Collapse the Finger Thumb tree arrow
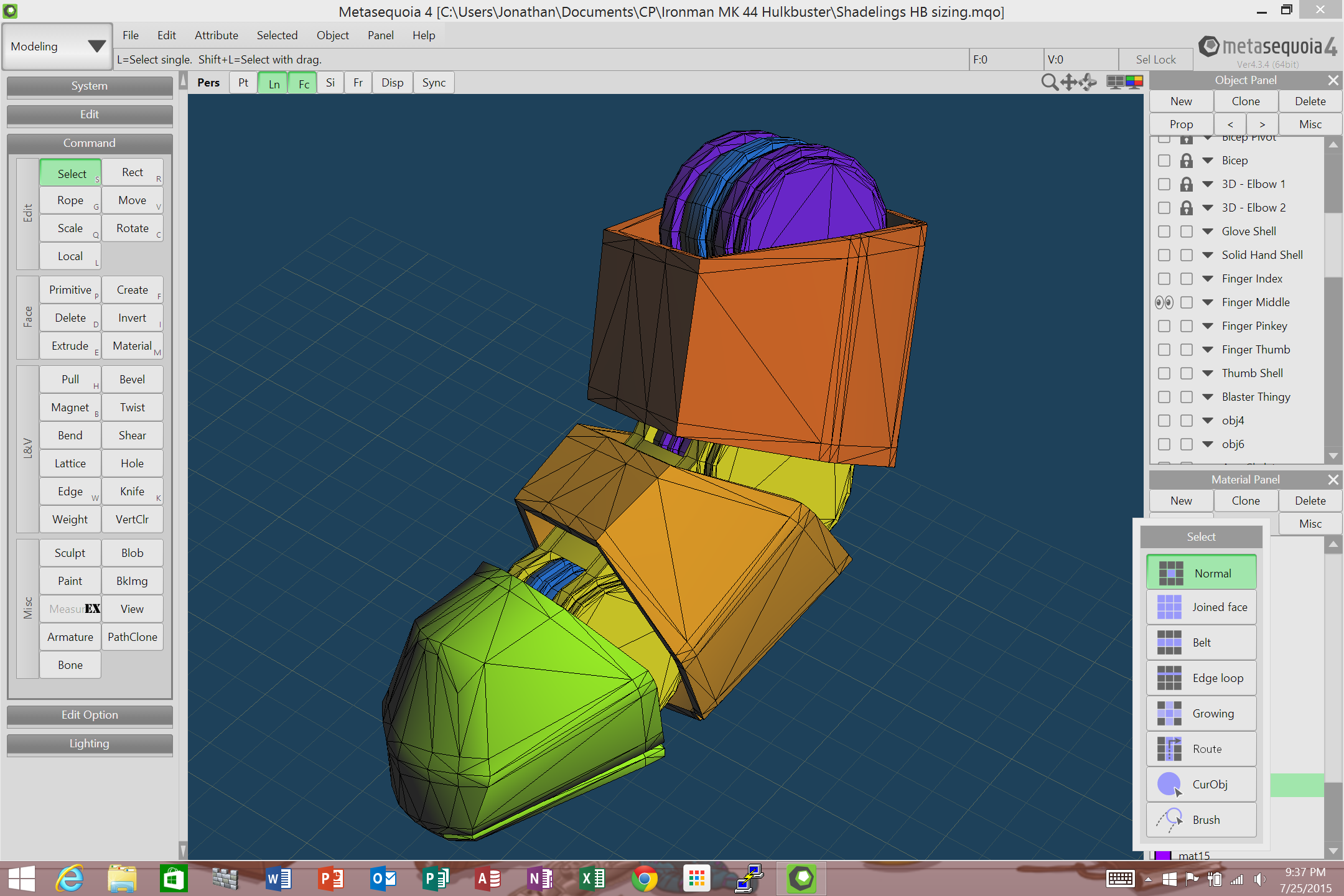Viewport: 1344px width, 896px height. [1208, 350]
